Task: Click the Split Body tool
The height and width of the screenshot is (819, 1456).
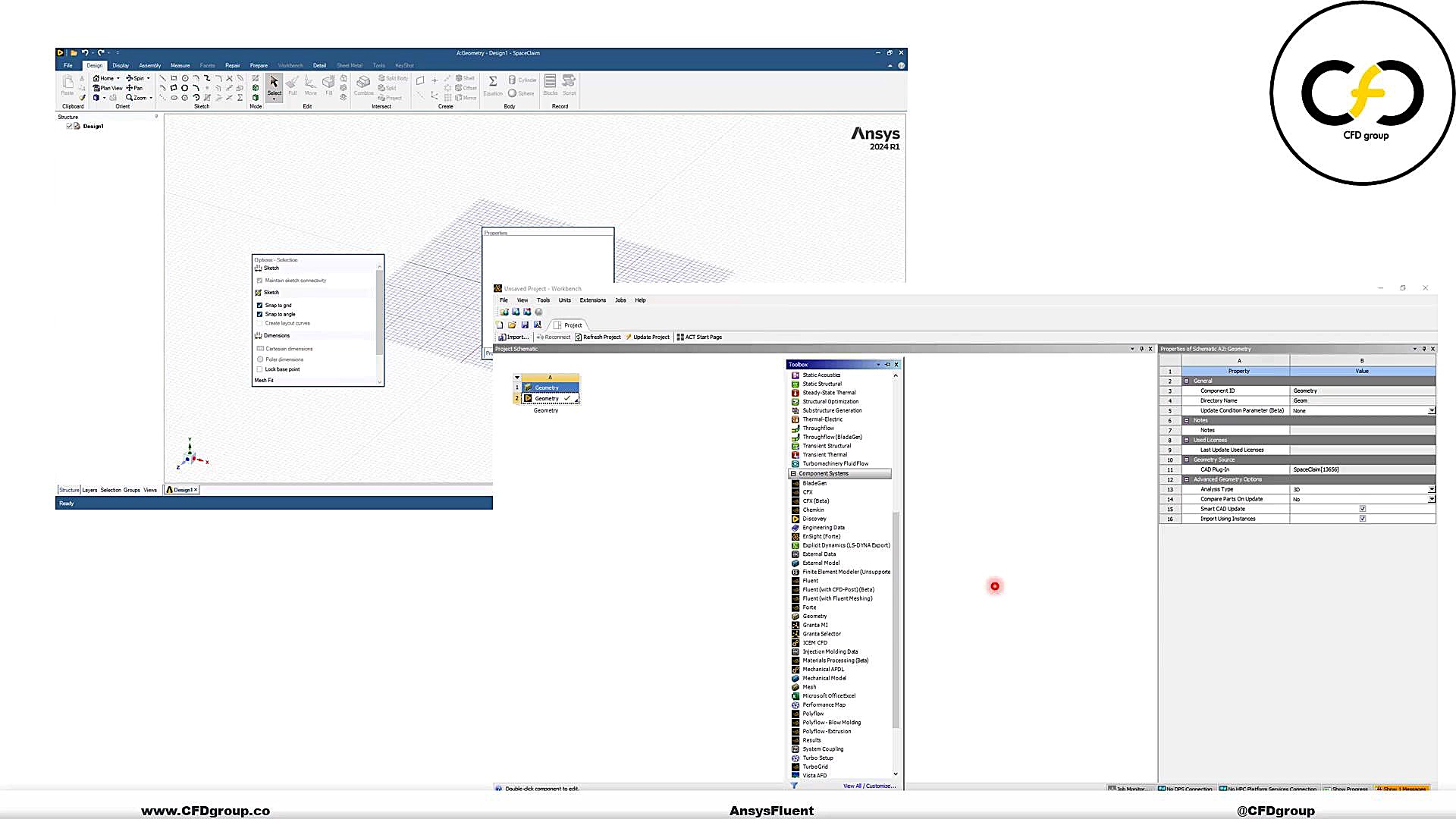Action: click(x=394, y=78)
